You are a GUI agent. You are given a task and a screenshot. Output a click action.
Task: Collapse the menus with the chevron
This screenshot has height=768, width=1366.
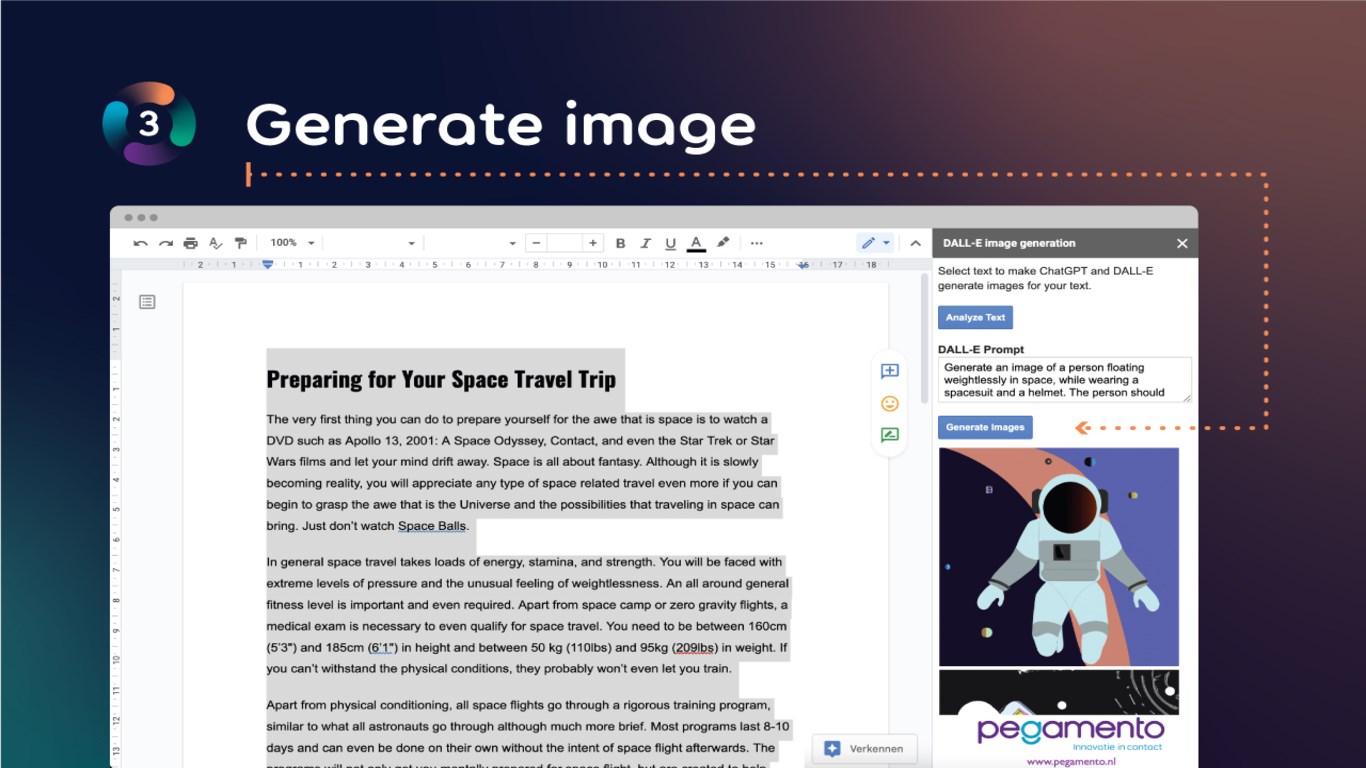(x=915, y=243)
